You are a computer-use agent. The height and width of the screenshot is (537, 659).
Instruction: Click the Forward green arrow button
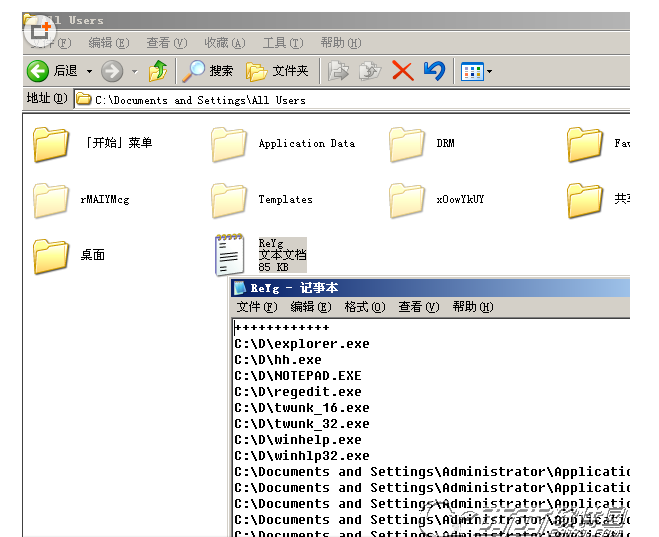click(x=112, y=71)
